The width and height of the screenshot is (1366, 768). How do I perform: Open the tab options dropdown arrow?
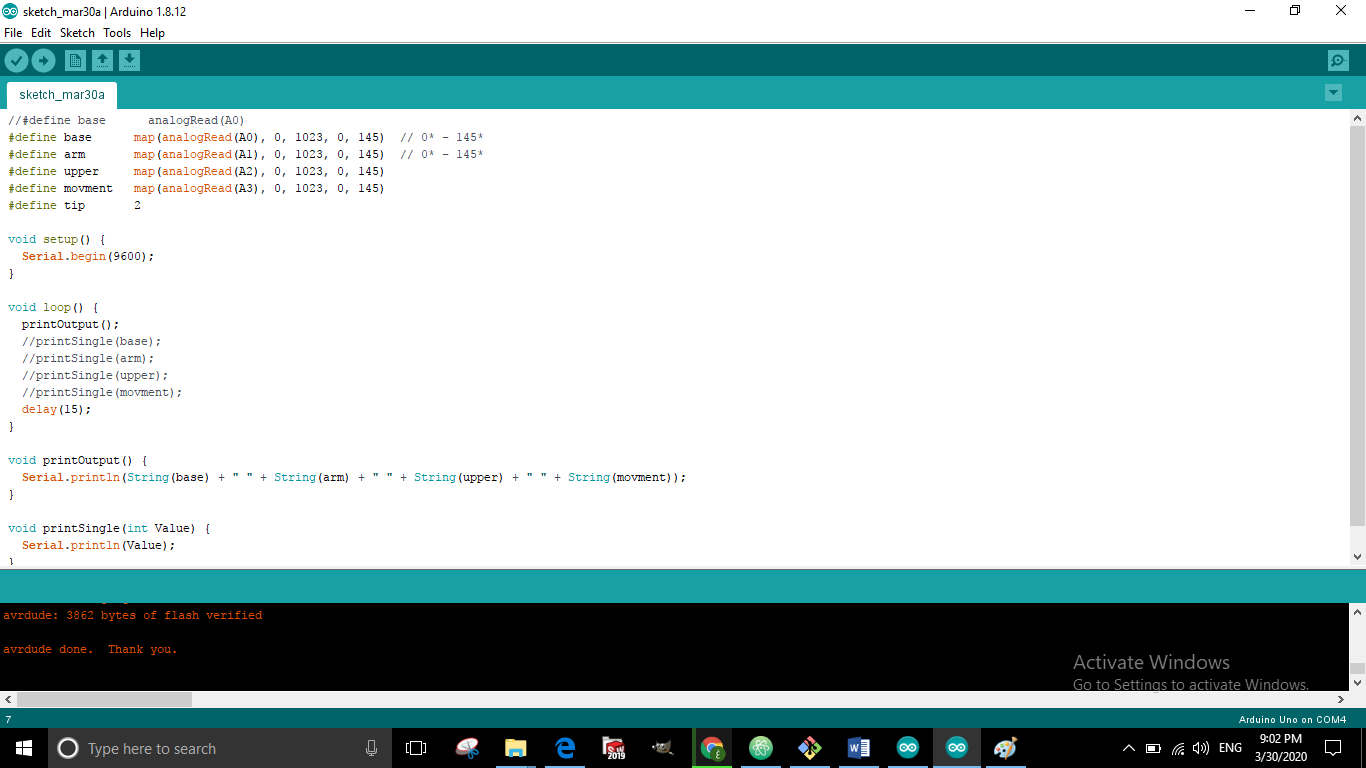[x=1333, y=93]
